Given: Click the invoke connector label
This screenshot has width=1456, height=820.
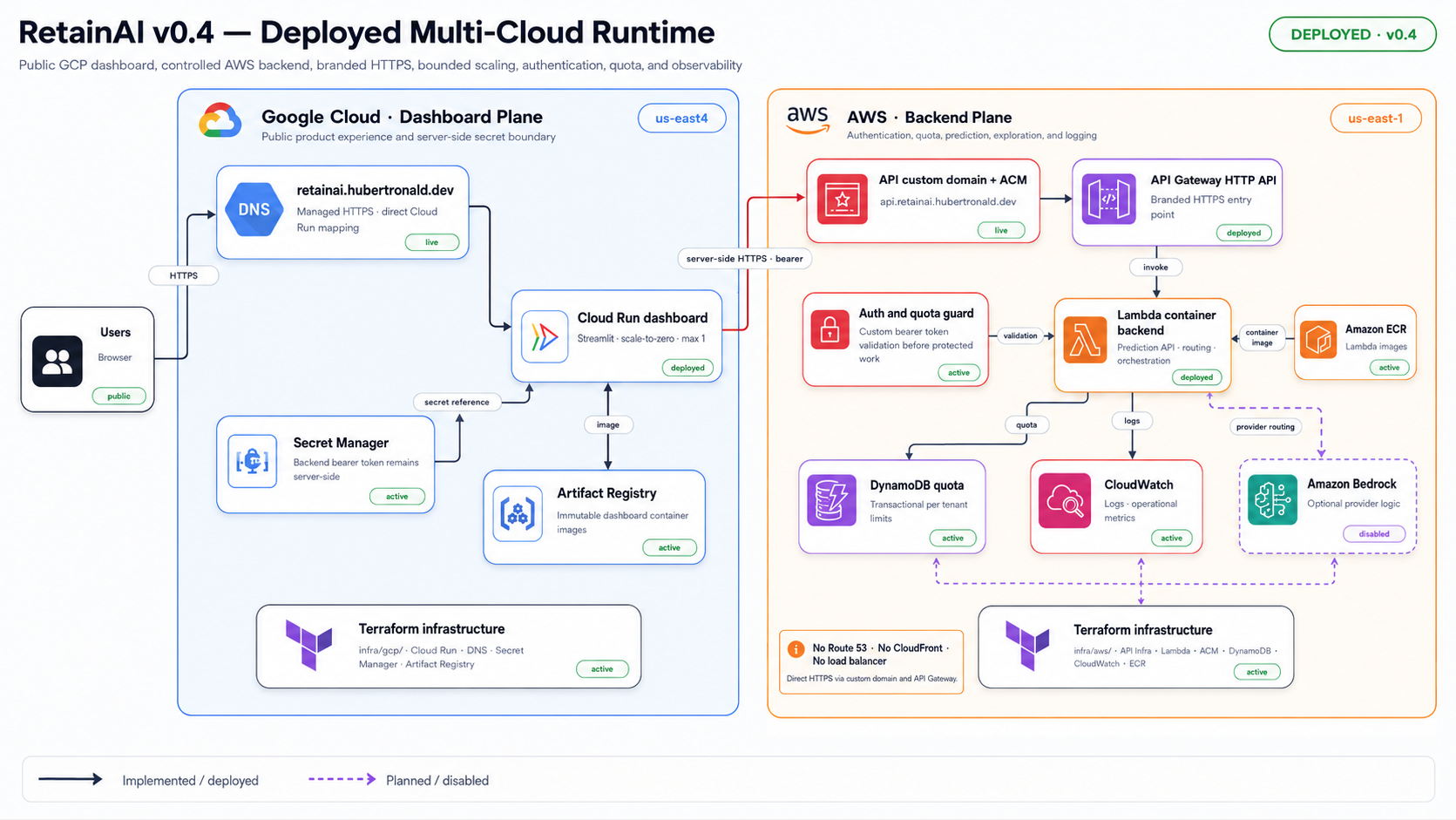Looking at the screenshot, I should click(x=1155, y=268).
